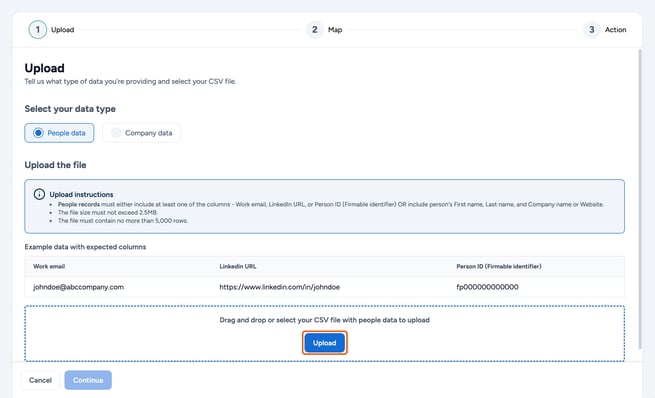Click the Select your data type heading
The height and width of the screenshot is (398, 655).
pyautogui.click(x=70, y=109)
